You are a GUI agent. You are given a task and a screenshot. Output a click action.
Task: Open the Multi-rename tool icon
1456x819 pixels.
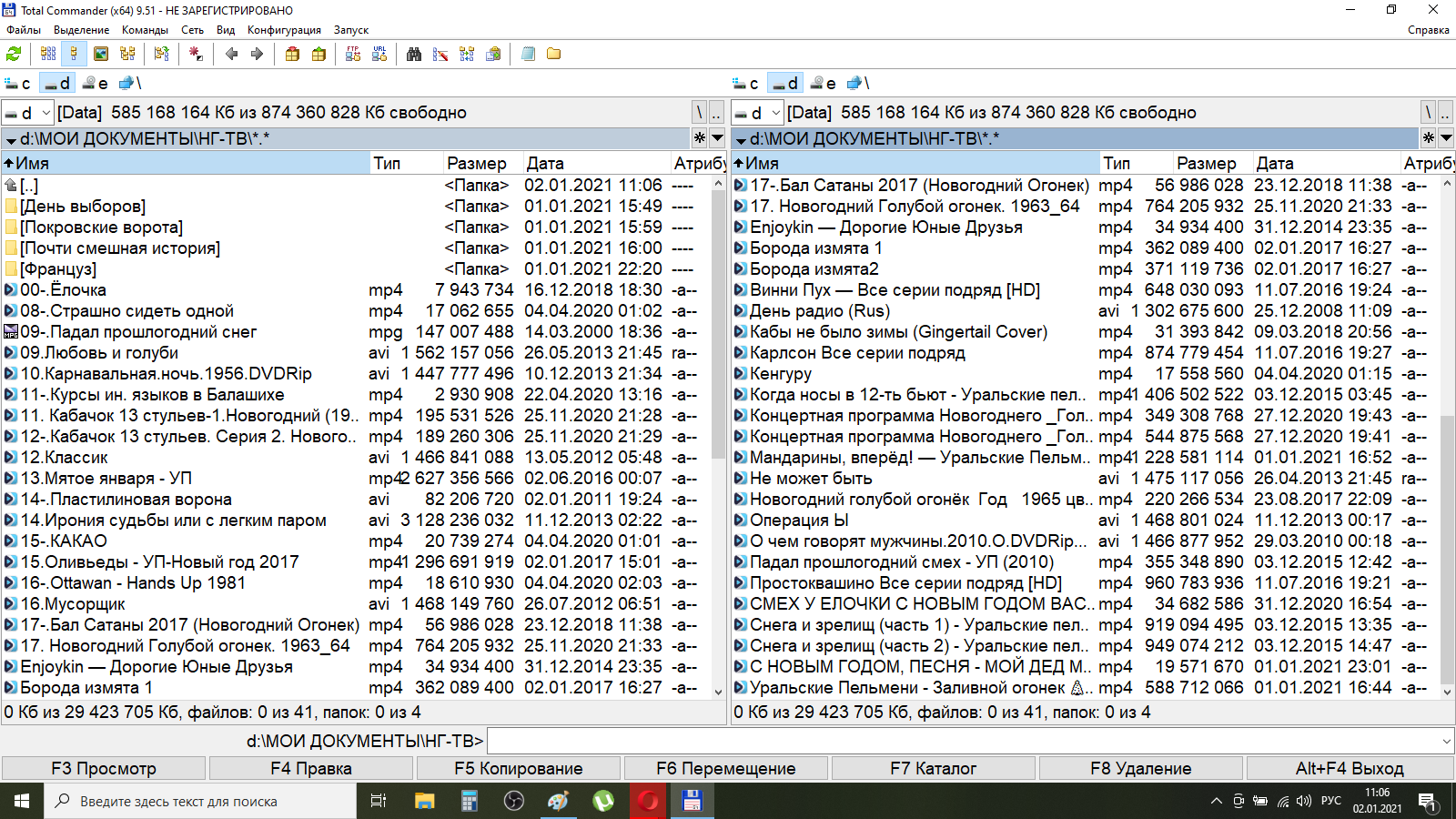click(x=440, y=54)
